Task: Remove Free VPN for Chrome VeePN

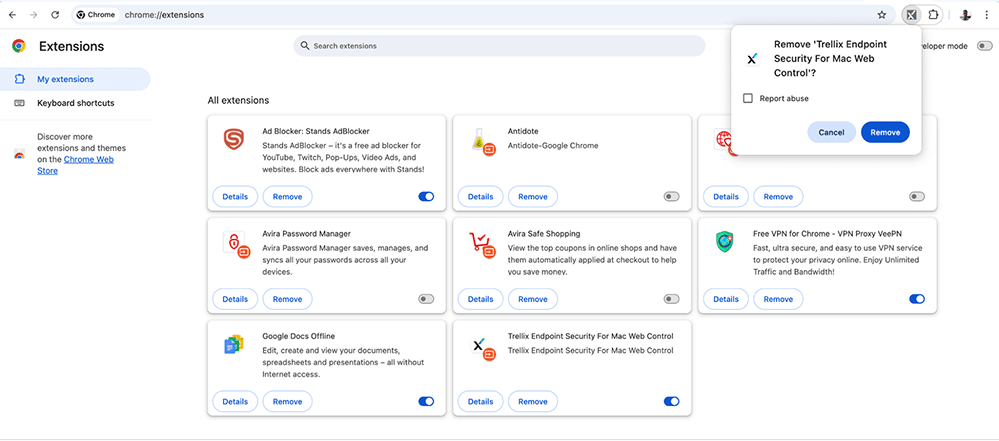Action: coord(778,299)
